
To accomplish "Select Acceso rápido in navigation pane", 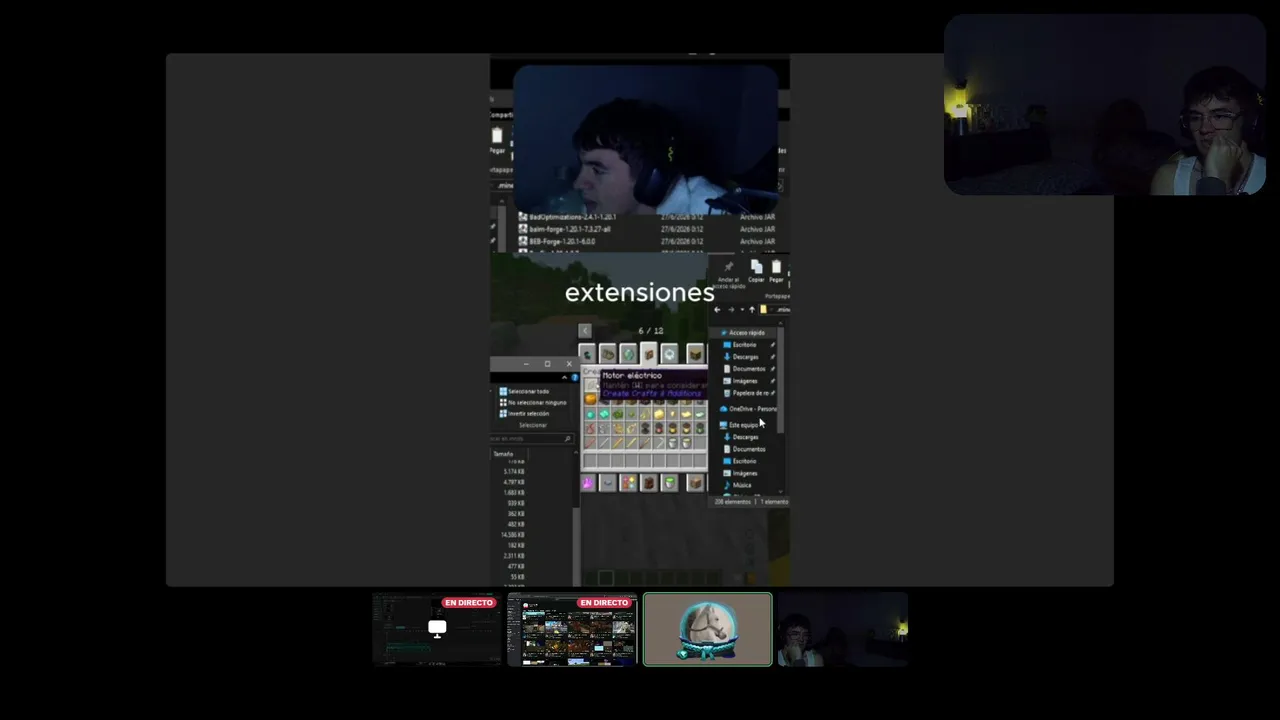I will pos(743,333).
